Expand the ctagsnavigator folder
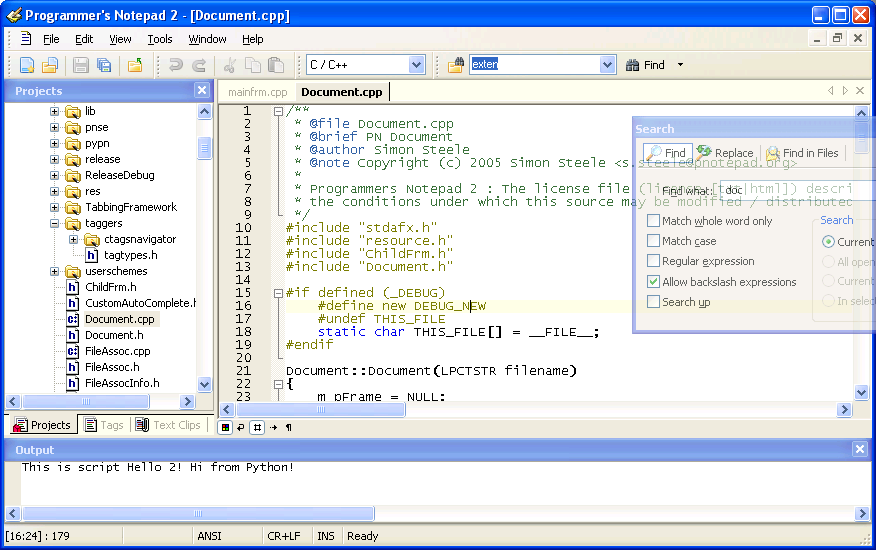876x550 pixels. pos(73,239)
